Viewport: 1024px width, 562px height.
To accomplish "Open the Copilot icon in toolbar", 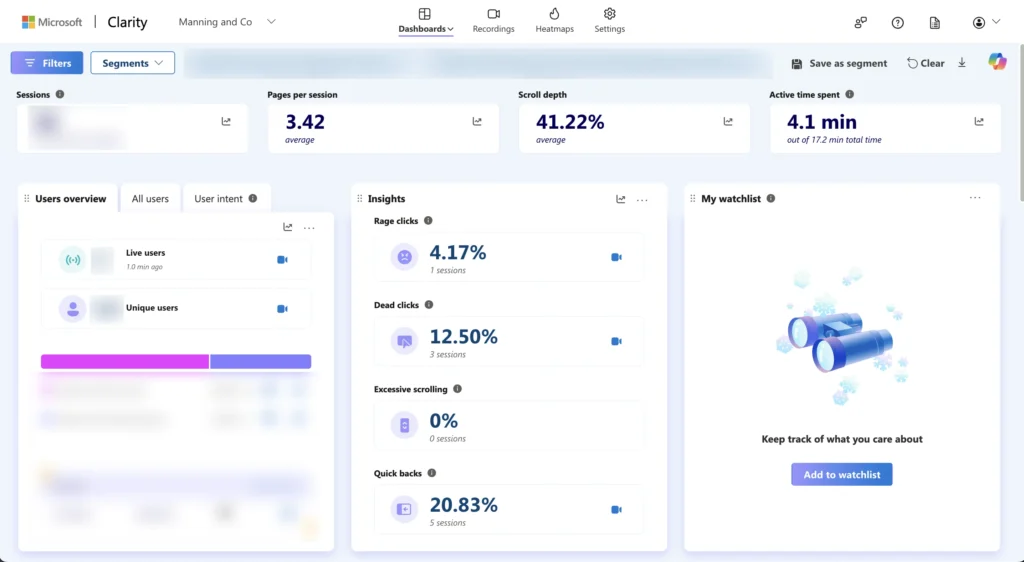I will [x=997, y=62].
